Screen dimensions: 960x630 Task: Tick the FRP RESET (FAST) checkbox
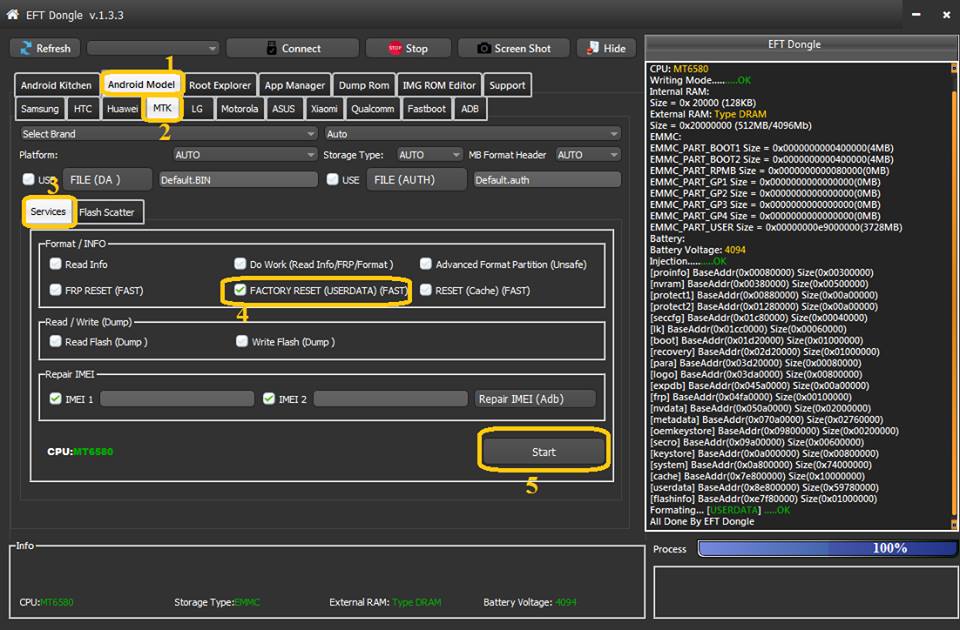(x=56, y=290)
